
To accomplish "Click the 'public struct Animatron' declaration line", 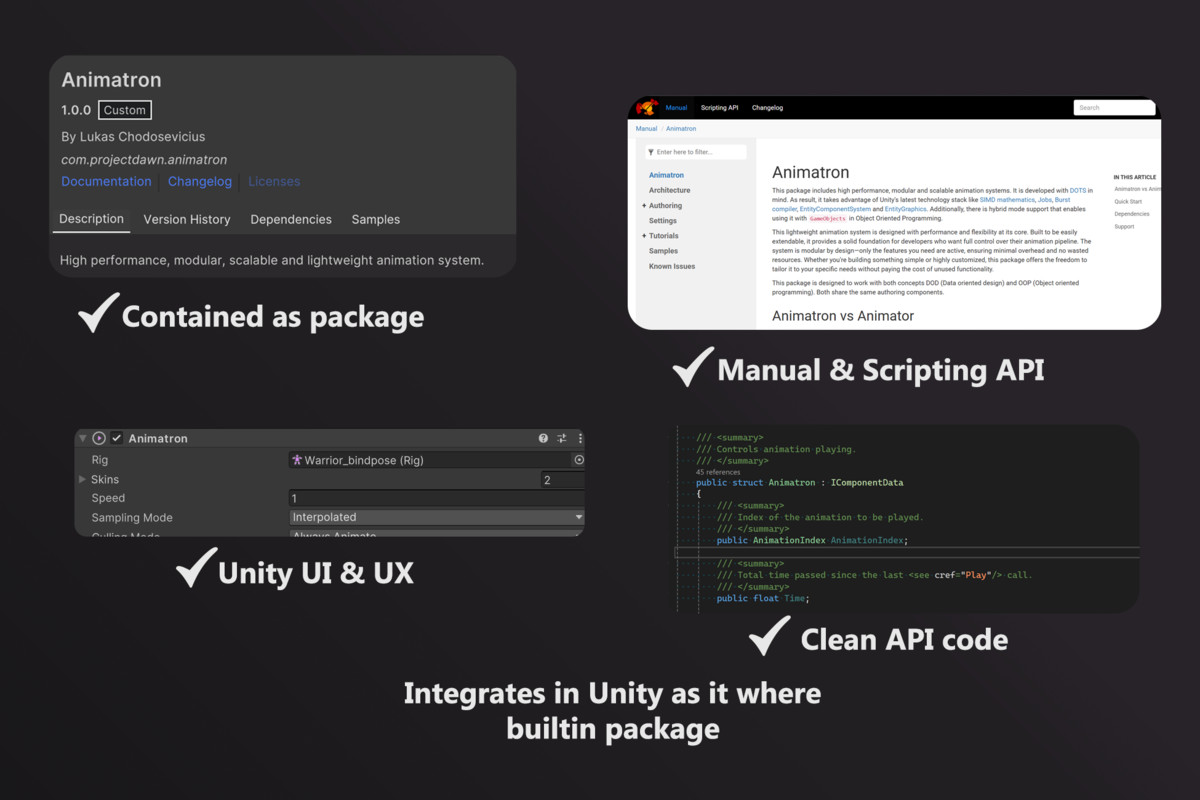I will tap(800, 482).
